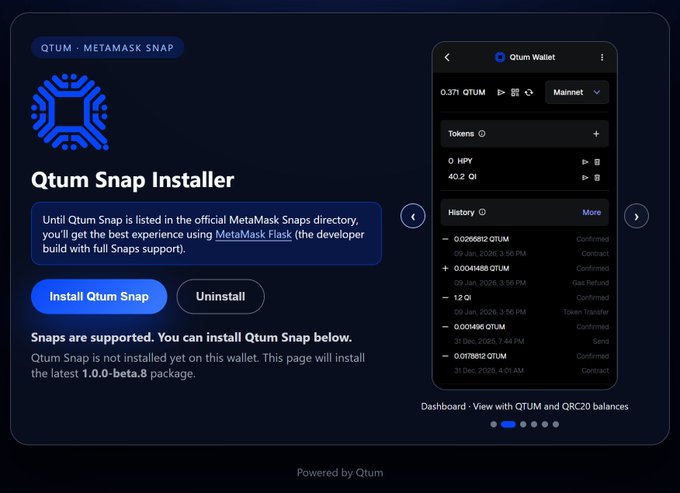Click the back arrow in Qtum Wallet header
This screenshot has height=493, width=680.
[x=447, y=58]
